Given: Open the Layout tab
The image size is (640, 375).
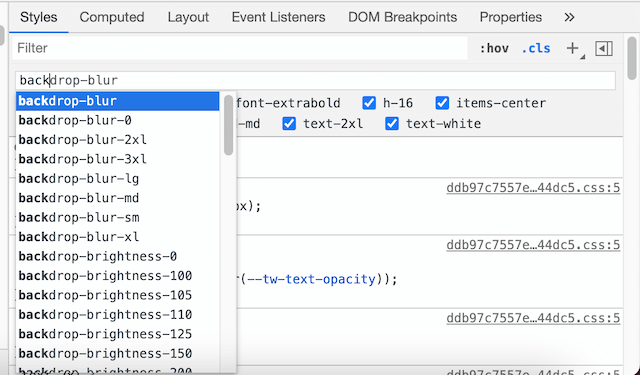Looking at the screenshot, I should coord(188,17).
